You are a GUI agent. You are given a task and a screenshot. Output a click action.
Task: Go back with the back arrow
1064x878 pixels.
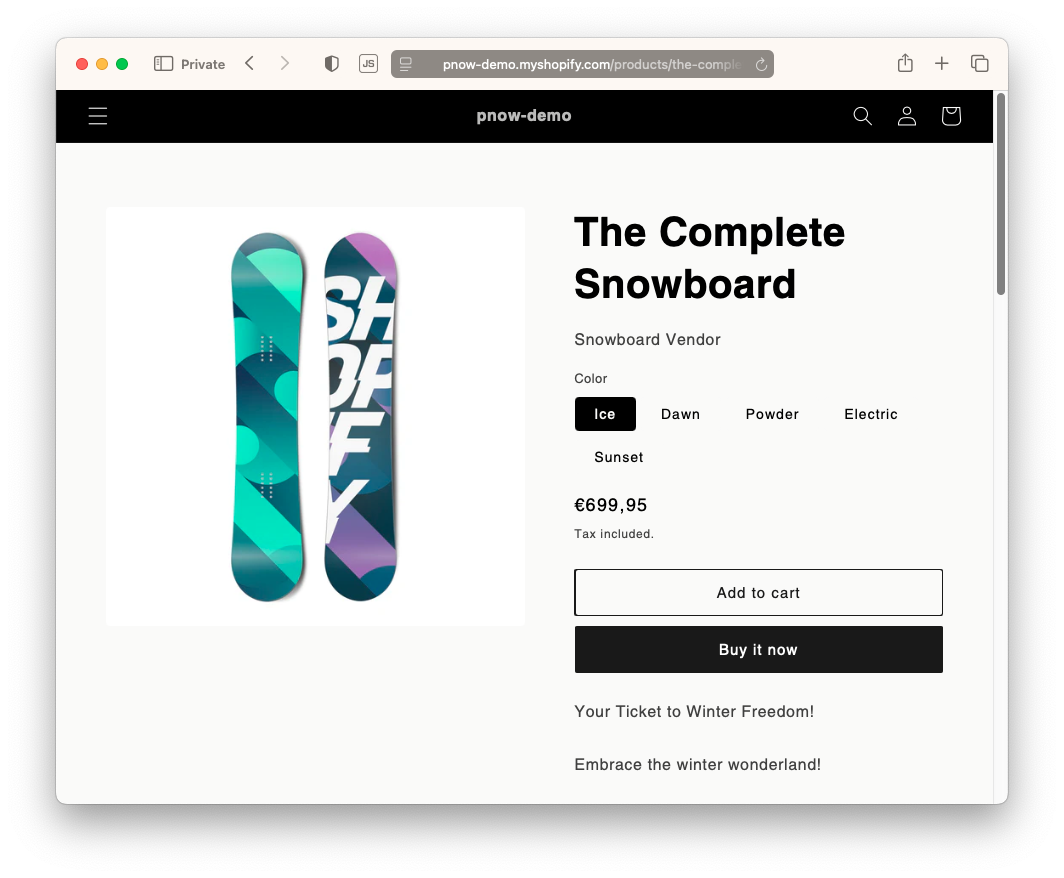(x=250, y=64)
